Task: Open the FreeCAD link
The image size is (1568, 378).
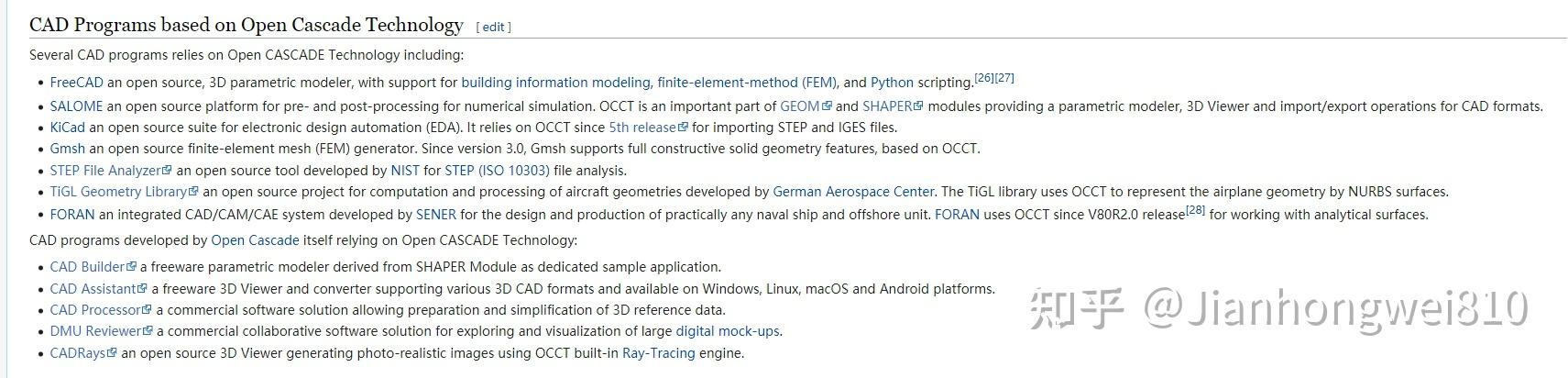Action: click(76, 83)
